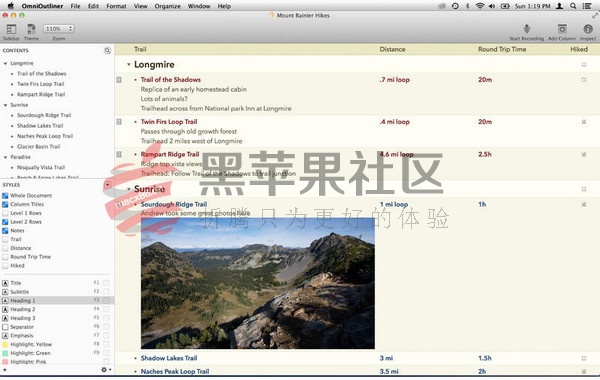Click the Emphasis style icon
Image resolution: width=600 pixels, height=380 pixels.
[x=5, y=336]
